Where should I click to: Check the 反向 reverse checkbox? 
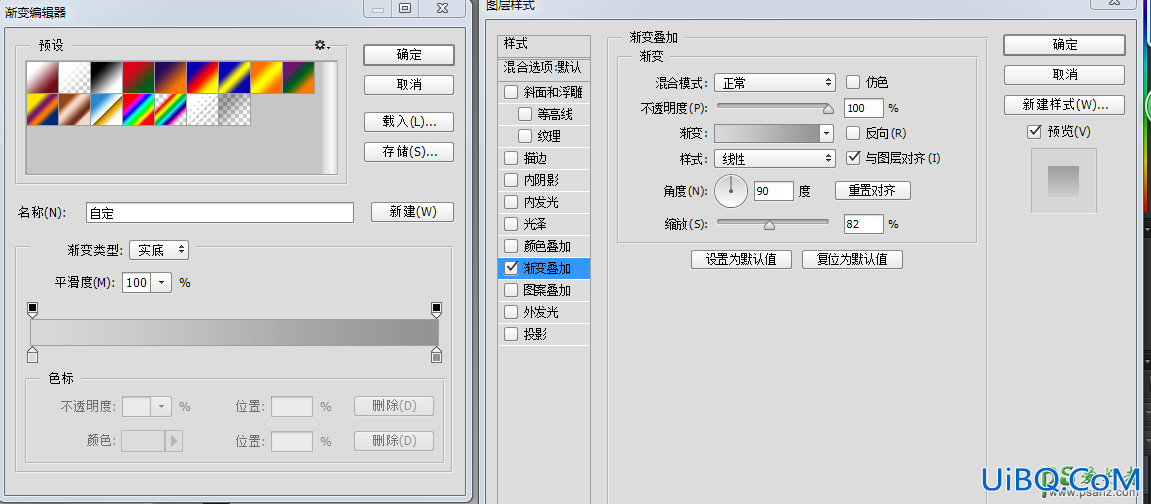(853, 133)
